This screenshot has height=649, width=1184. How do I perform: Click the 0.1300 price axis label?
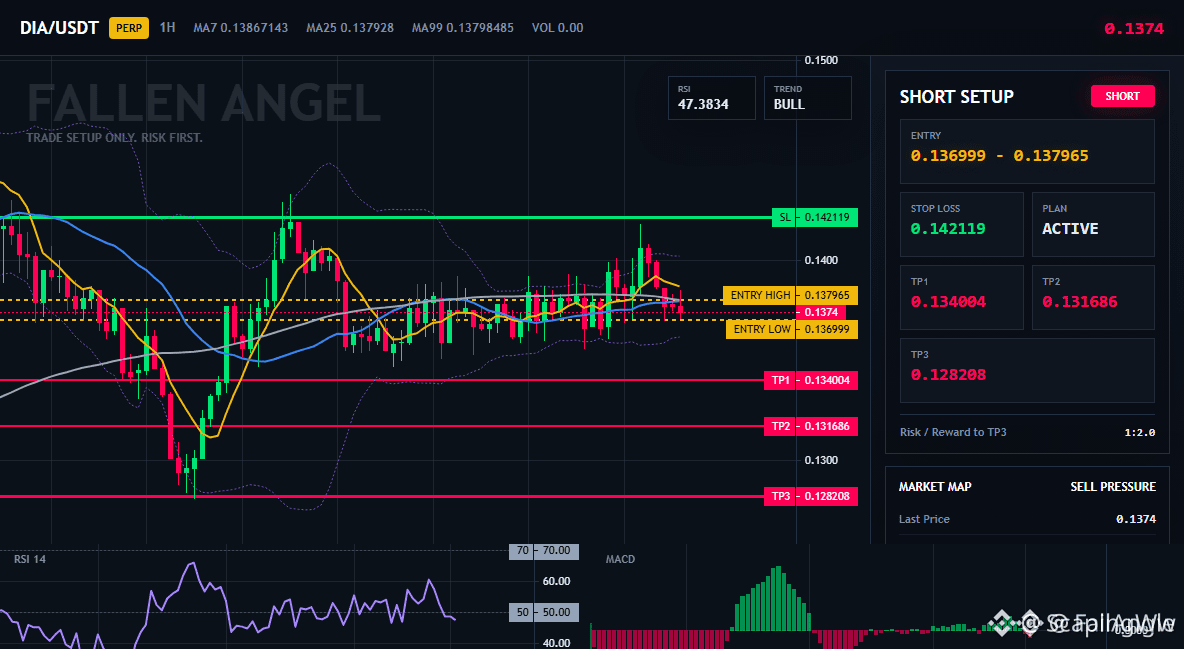[821, 460]
